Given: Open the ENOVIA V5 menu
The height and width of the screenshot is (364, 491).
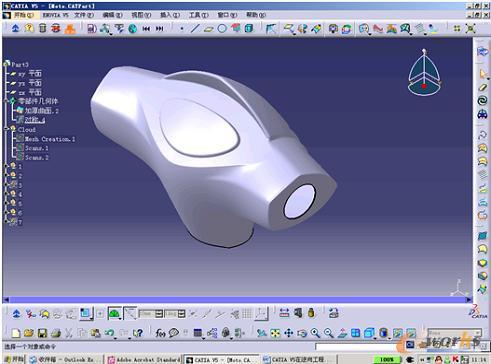Looking at the screenshot, I should (x=56, y=15).
